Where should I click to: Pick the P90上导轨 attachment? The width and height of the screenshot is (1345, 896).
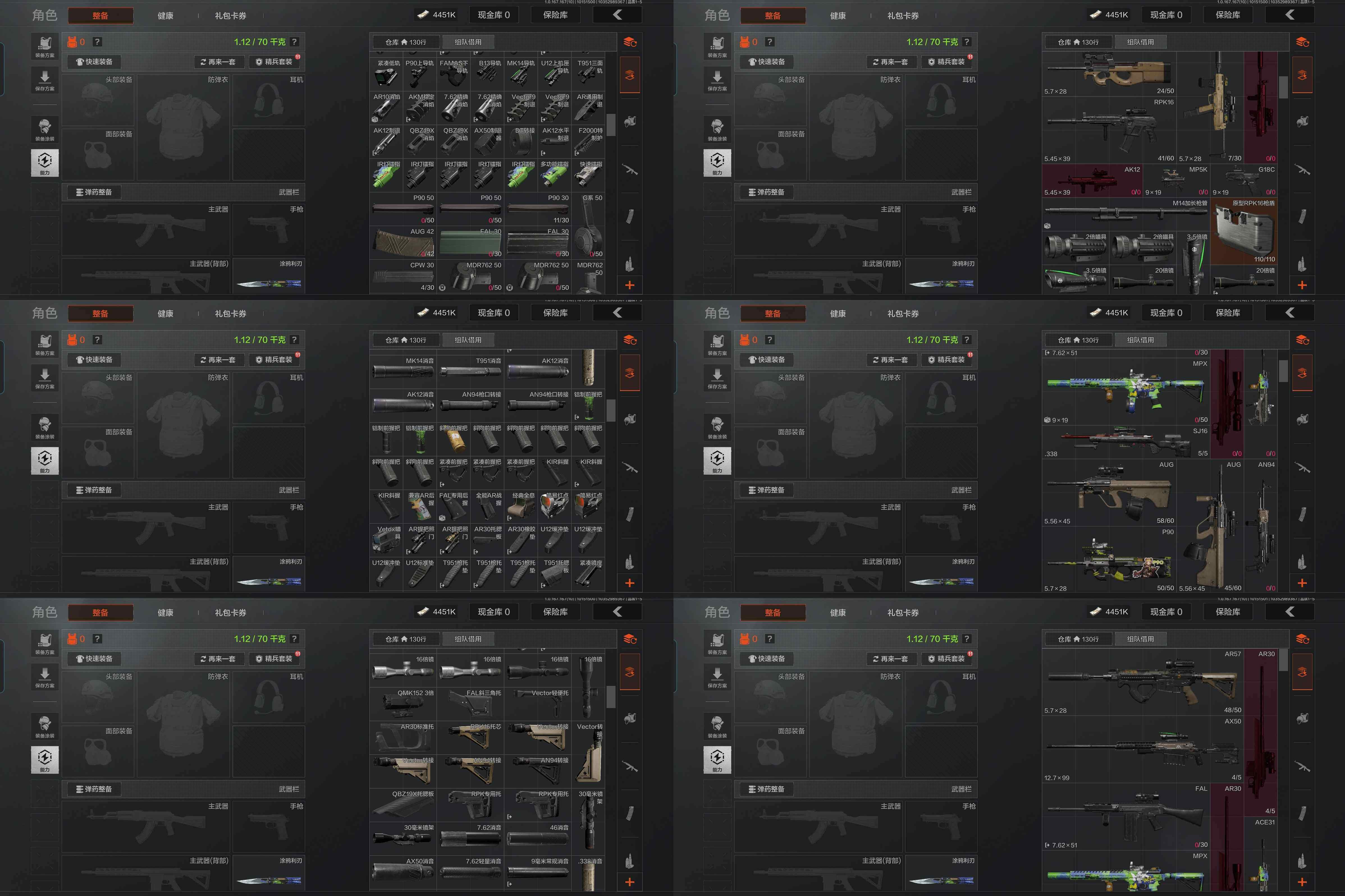(x=420, y=74)
